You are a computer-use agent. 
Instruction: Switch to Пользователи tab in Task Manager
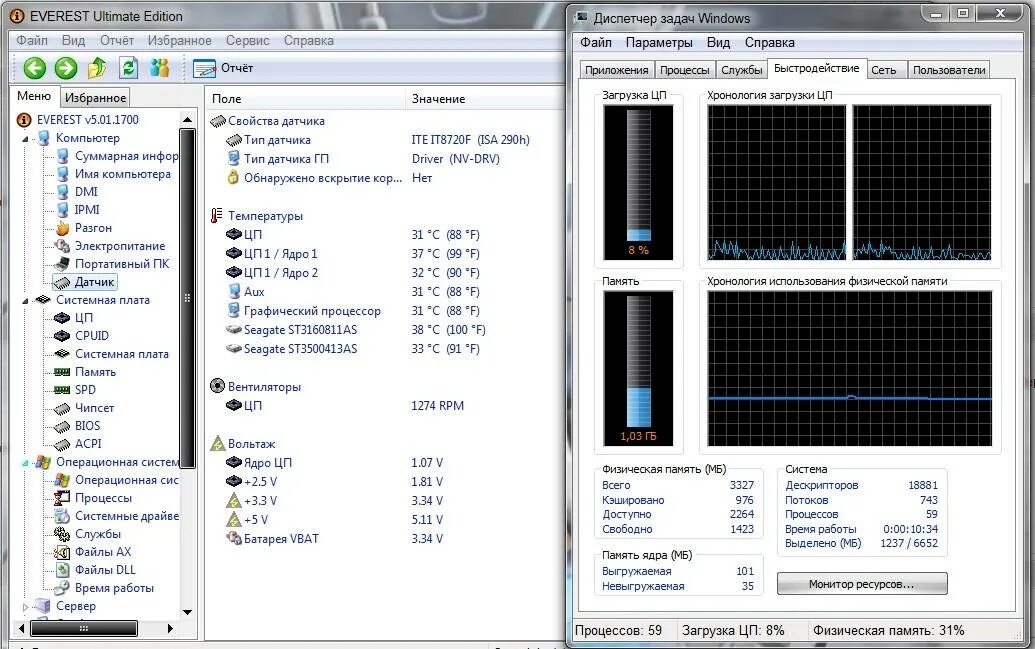[x=949, y=70]
